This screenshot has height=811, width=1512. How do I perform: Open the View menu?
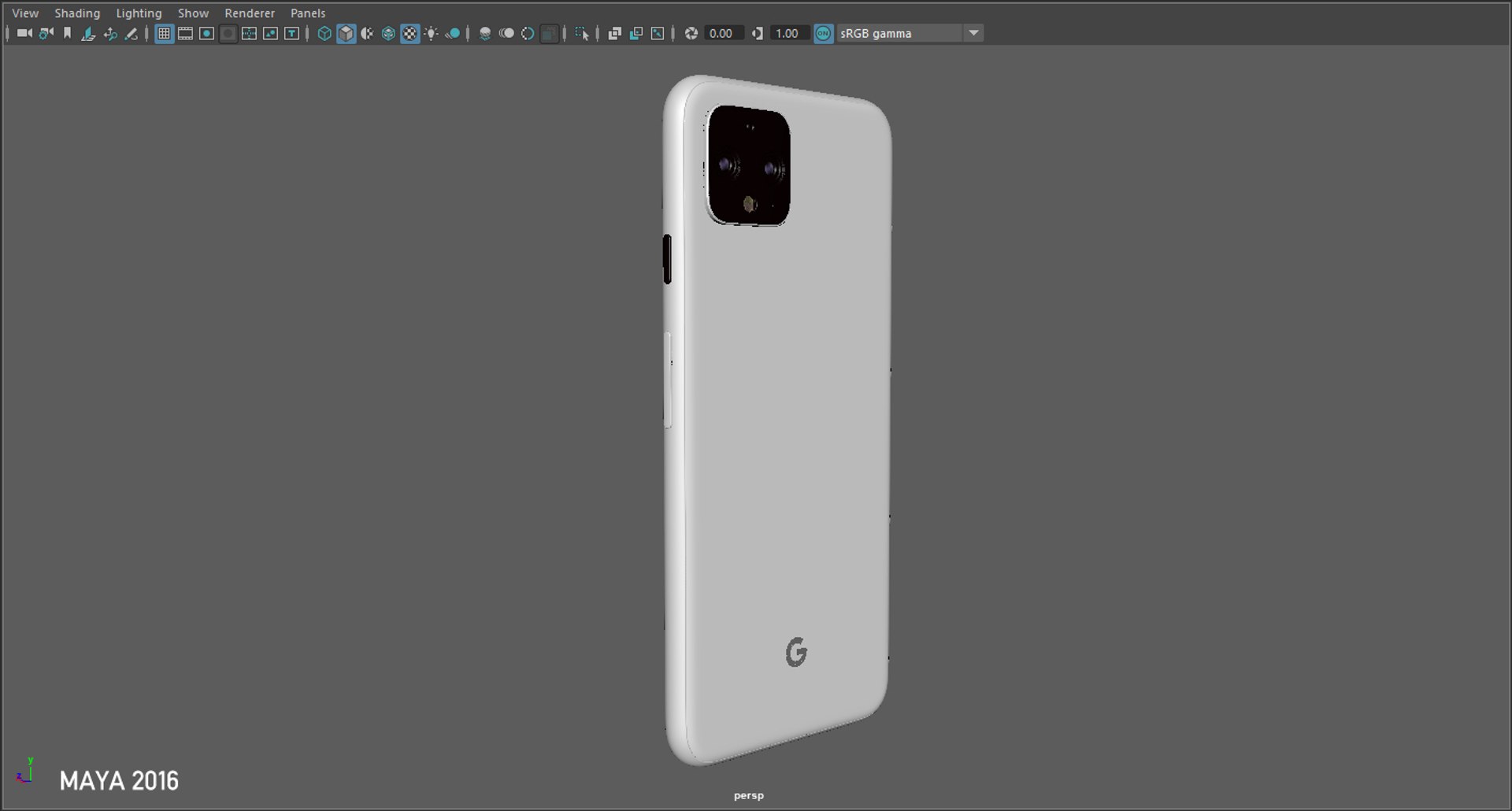pos(25,13)
